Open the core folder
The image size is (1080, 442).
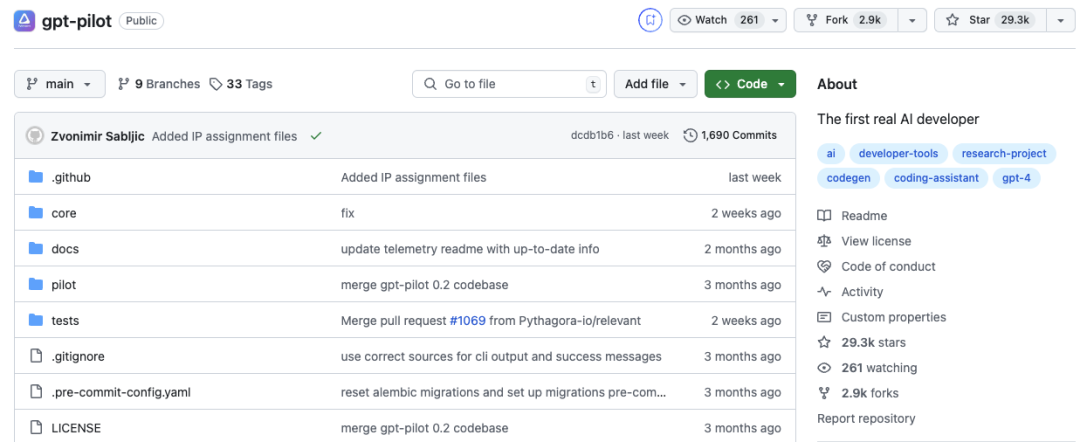click(x=64, y=213)
